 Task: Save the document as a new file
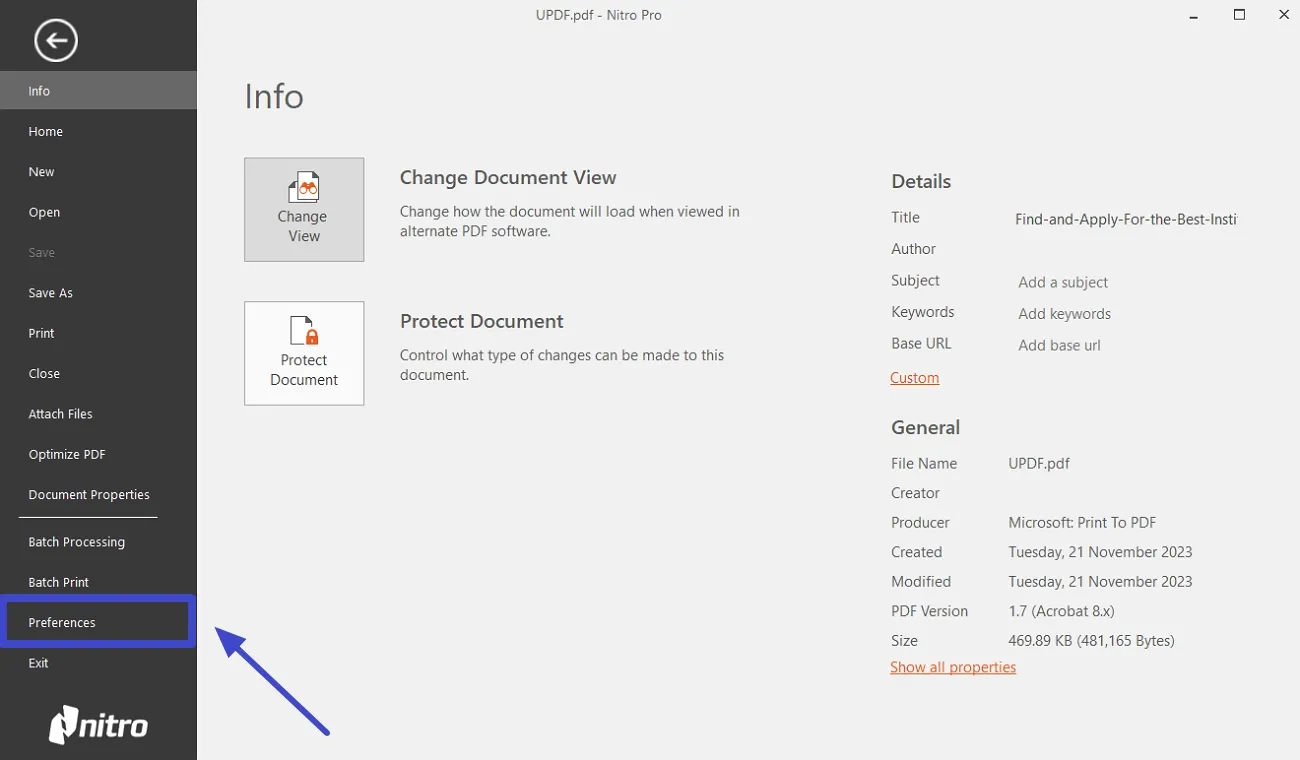(x=50, y=292)
